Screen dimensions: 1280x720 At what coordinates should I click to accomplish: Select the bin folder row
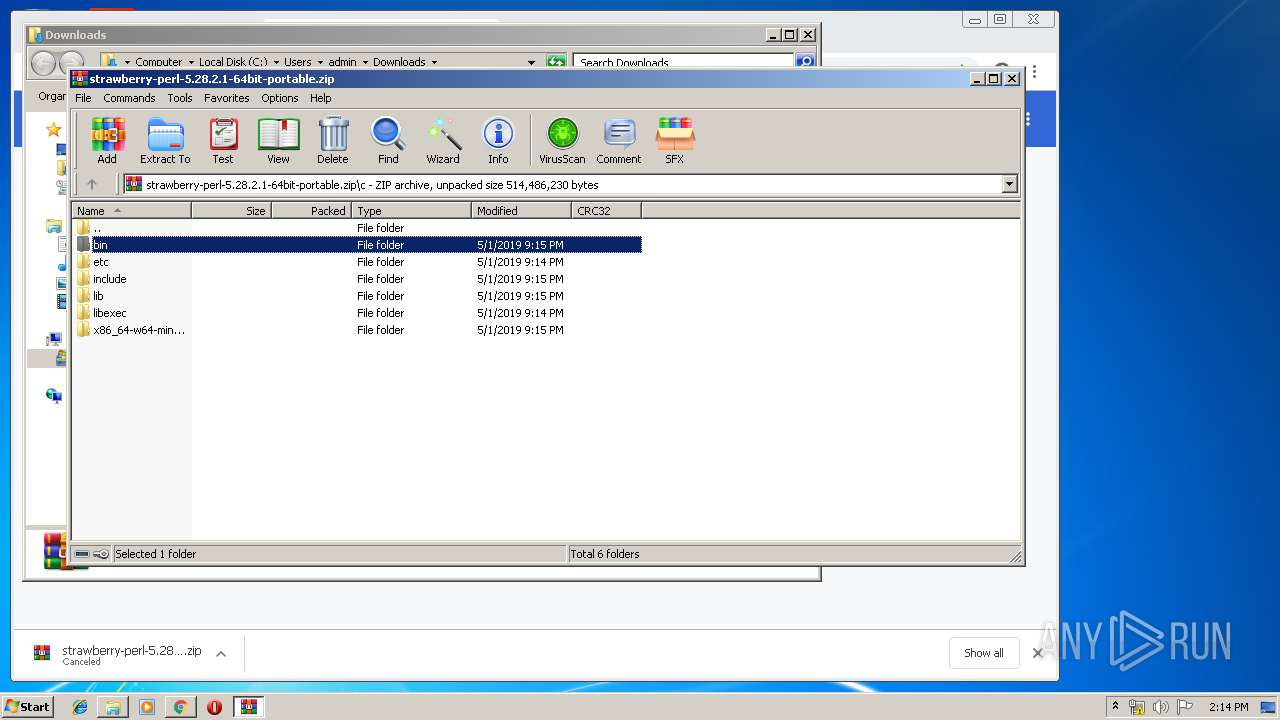(357, 245)
